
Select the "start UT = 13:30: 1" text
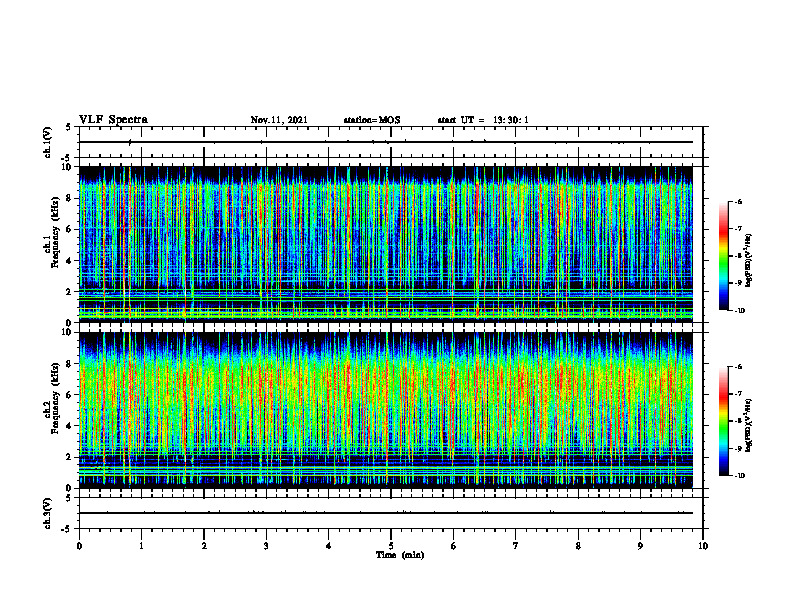[x=483, y=120]
